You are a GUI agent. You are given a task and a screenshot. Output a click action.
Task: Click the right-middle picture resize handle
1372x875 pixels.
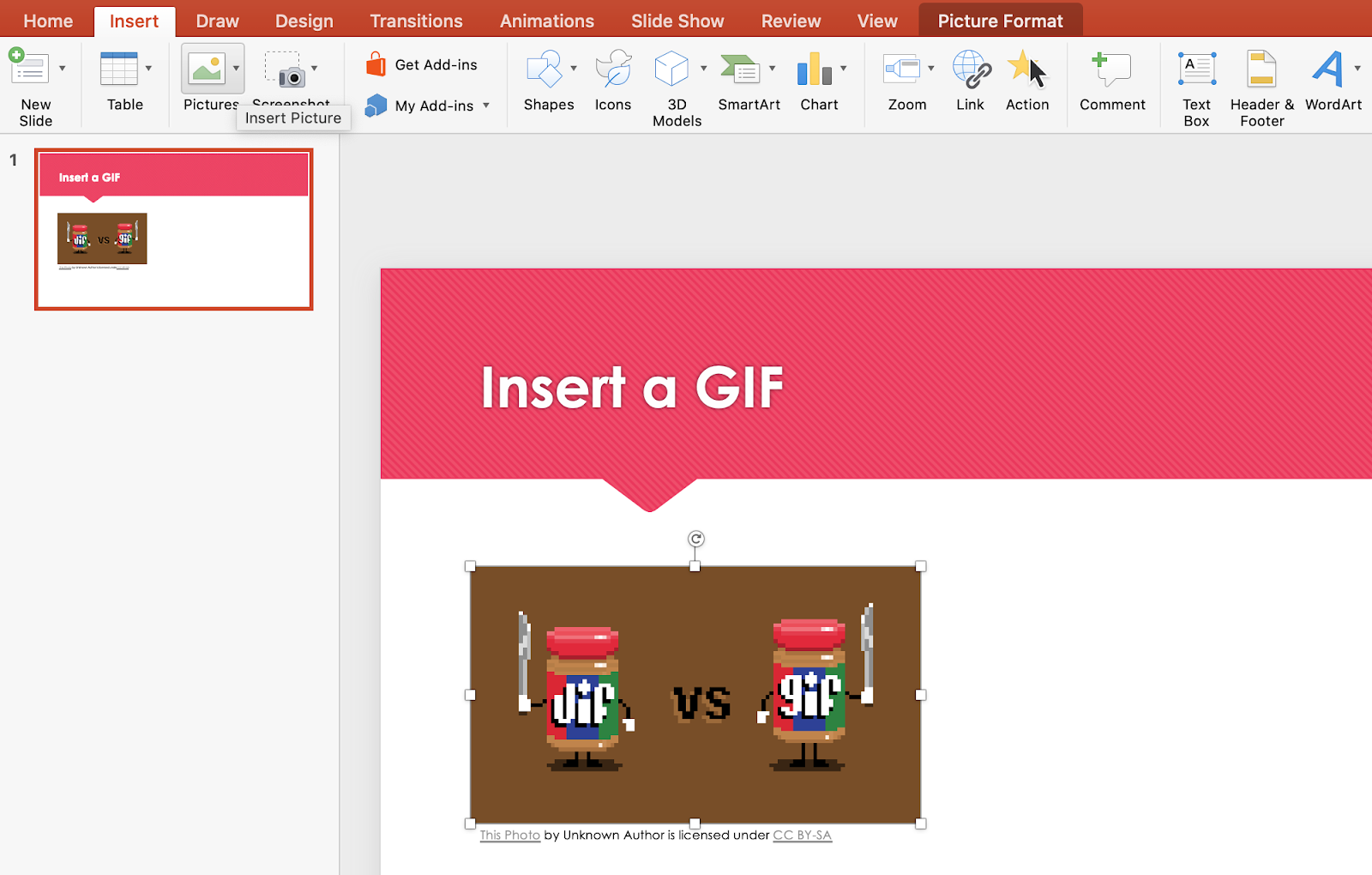pos(921,695)
